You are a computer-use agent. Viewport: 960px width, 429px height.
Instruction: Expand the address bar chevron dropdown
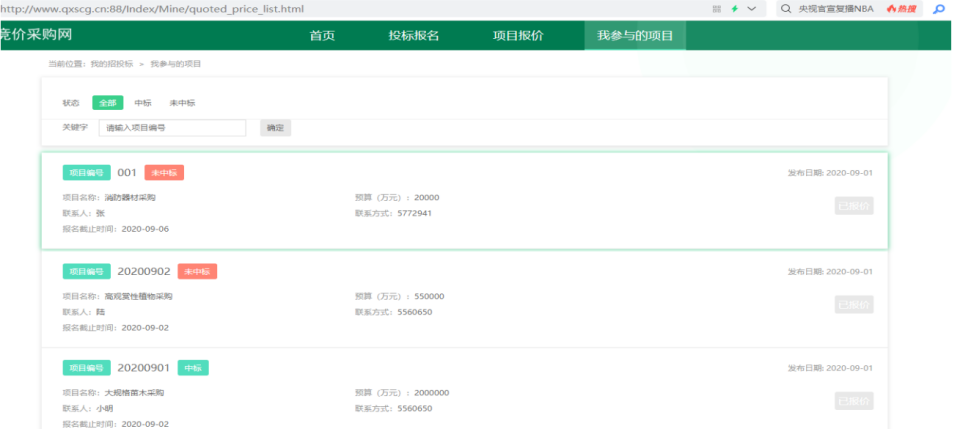[x=752, y=9]
